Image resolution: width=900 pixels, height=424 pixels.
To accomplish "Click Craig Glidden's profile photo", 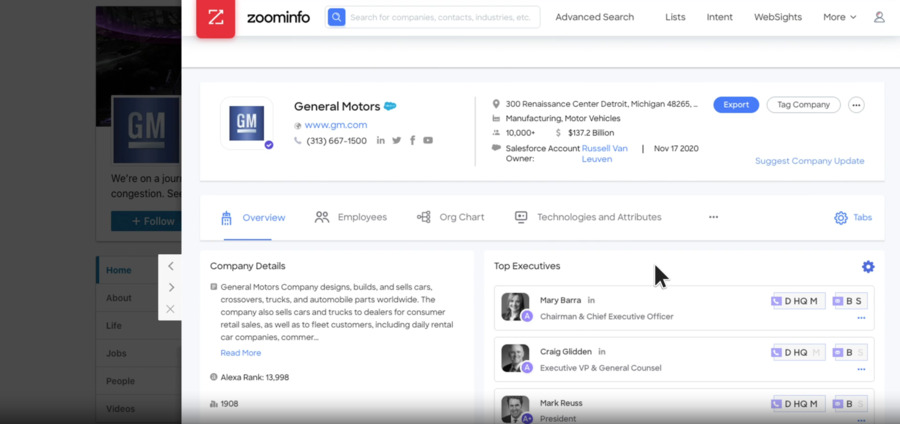I will tap(515, 358).
